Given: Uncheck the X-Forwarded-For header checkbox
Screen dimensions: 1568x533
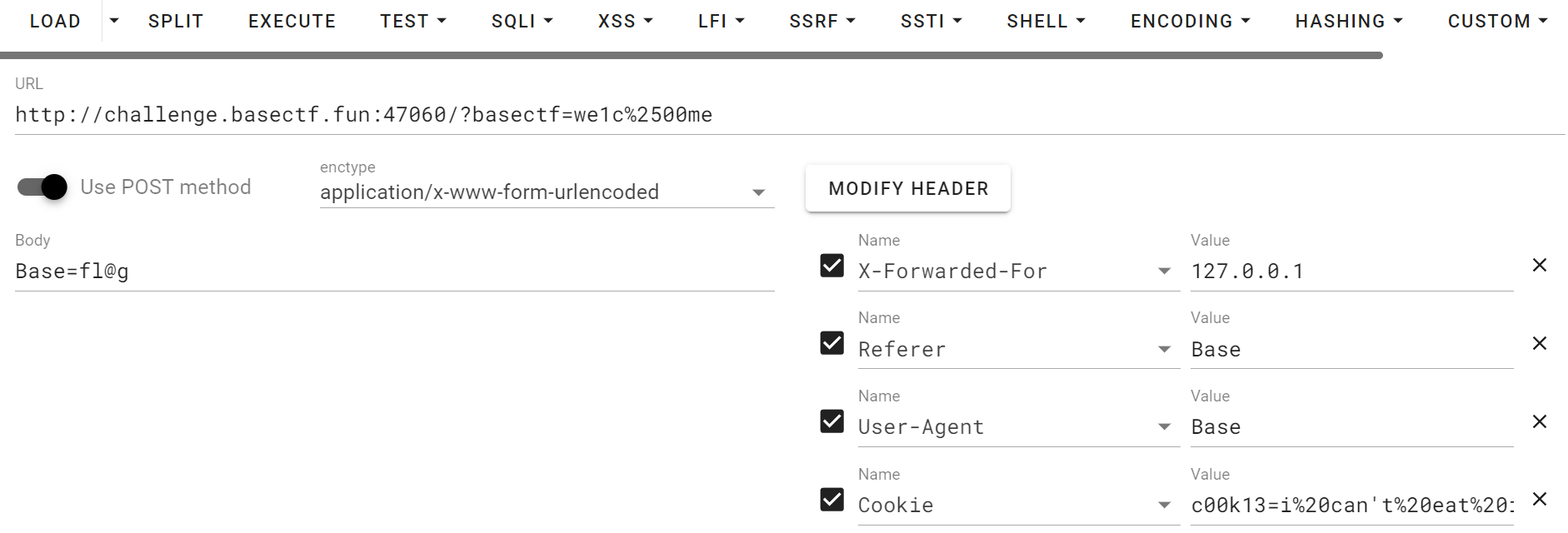Looking at the screenshot, I should (x=831, y=265).
